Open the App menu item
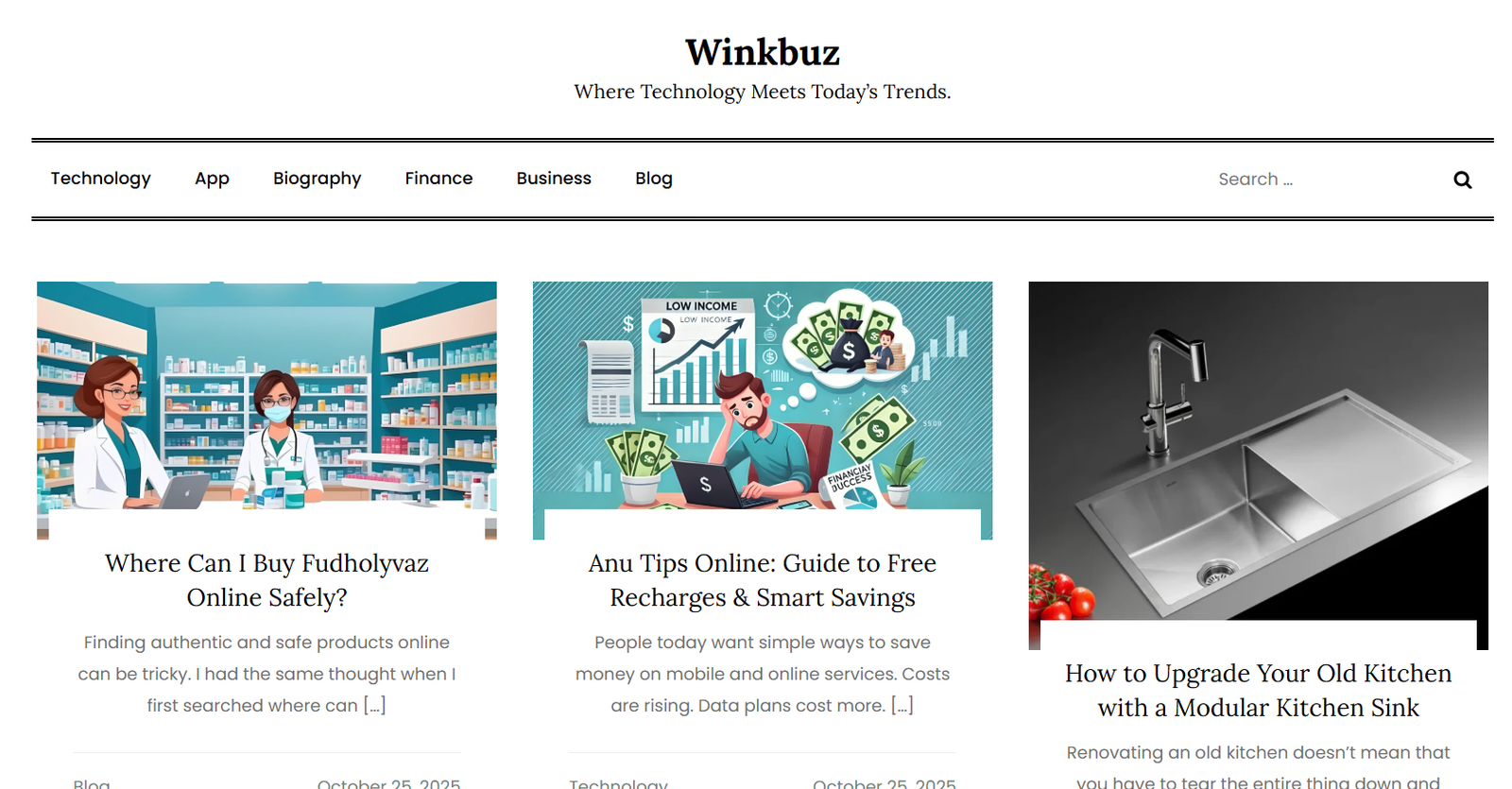The width and height of the screenshot is (1512, 789). (212, 179)
